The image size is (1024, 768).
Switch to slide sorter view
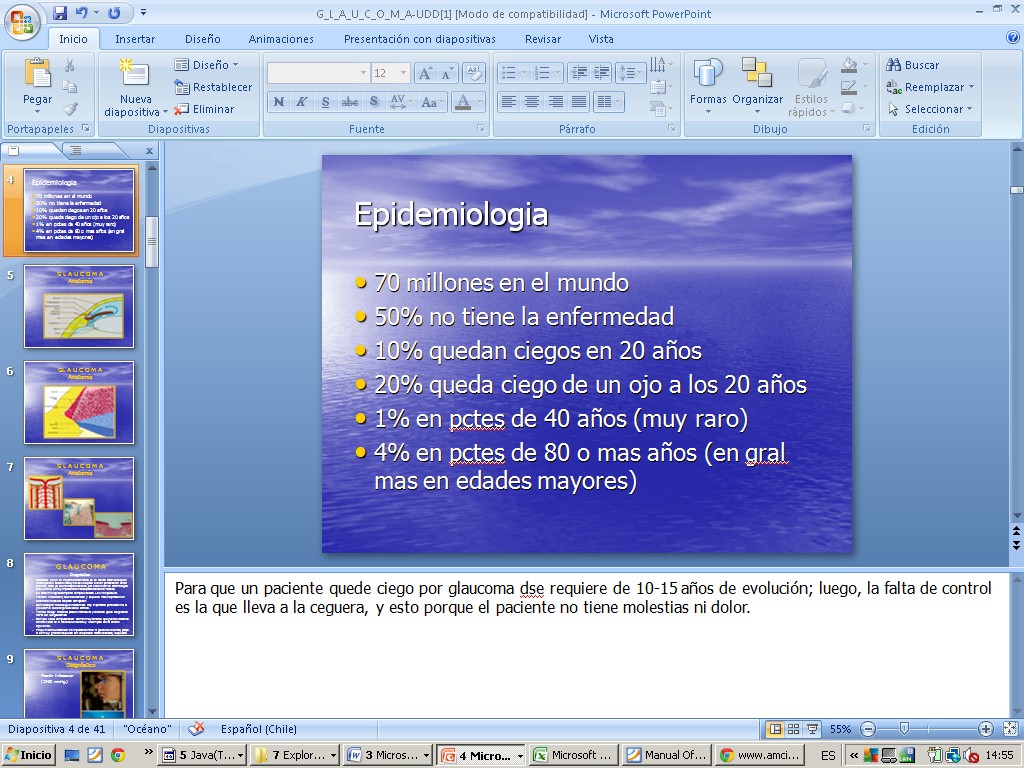[x=793, y=729]
